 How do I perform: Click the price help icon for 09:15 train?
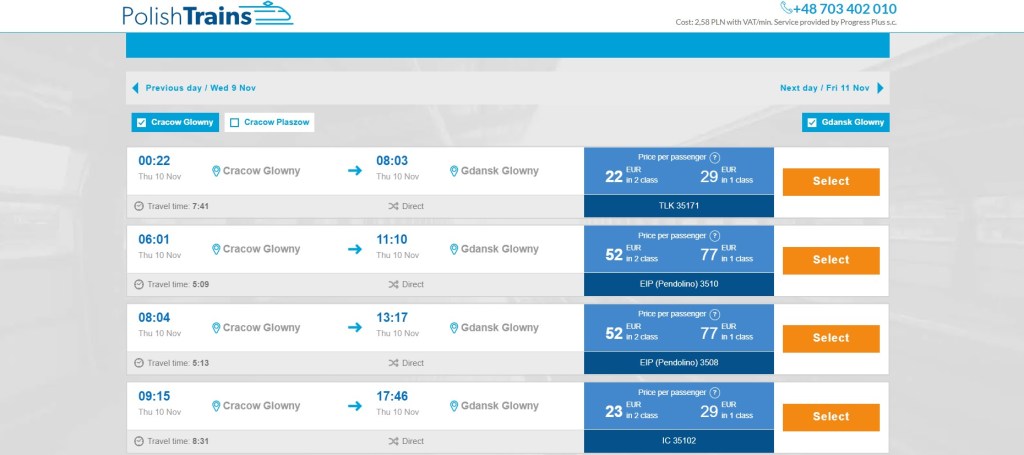[x=714, y=393]
